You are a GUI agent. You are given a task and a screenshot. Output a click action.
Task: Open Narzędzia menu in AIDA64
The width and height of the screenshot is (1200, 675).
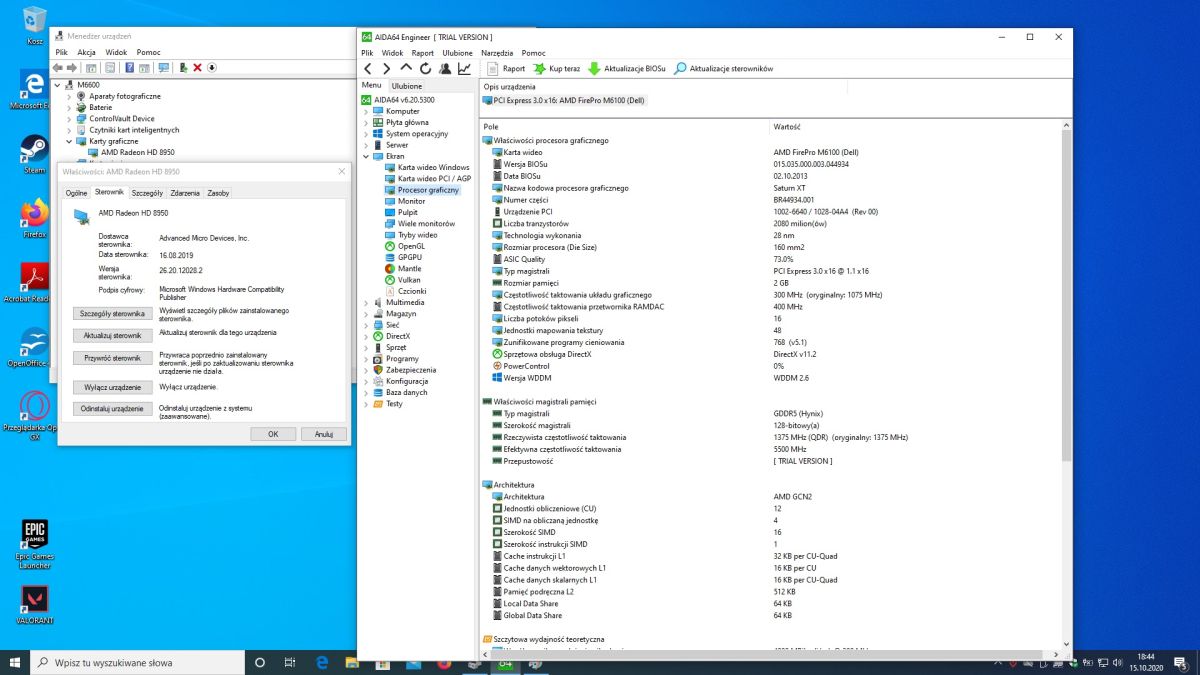pos(497,53)
